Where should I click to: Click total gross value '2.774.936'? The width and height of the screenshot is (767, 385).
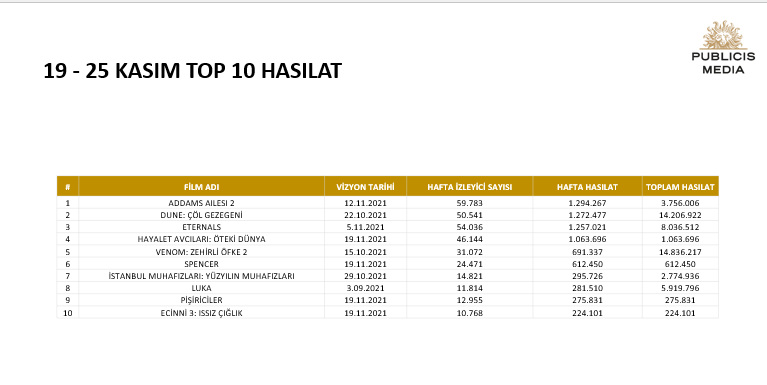point(680,276)
